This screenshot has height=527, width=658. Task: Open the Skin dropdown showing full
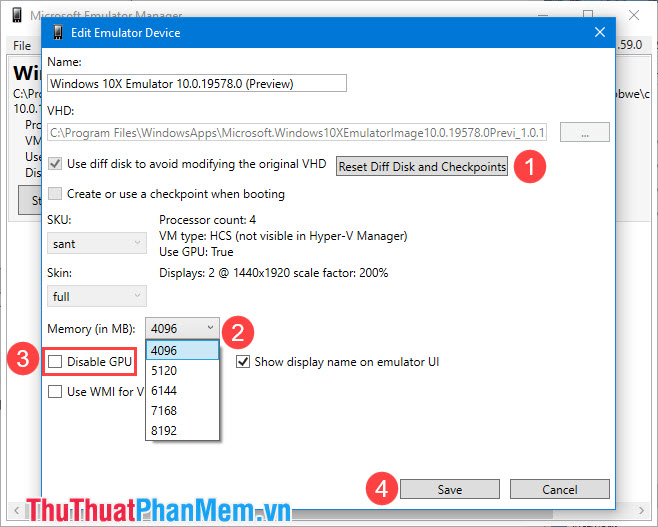coord(97,297)
